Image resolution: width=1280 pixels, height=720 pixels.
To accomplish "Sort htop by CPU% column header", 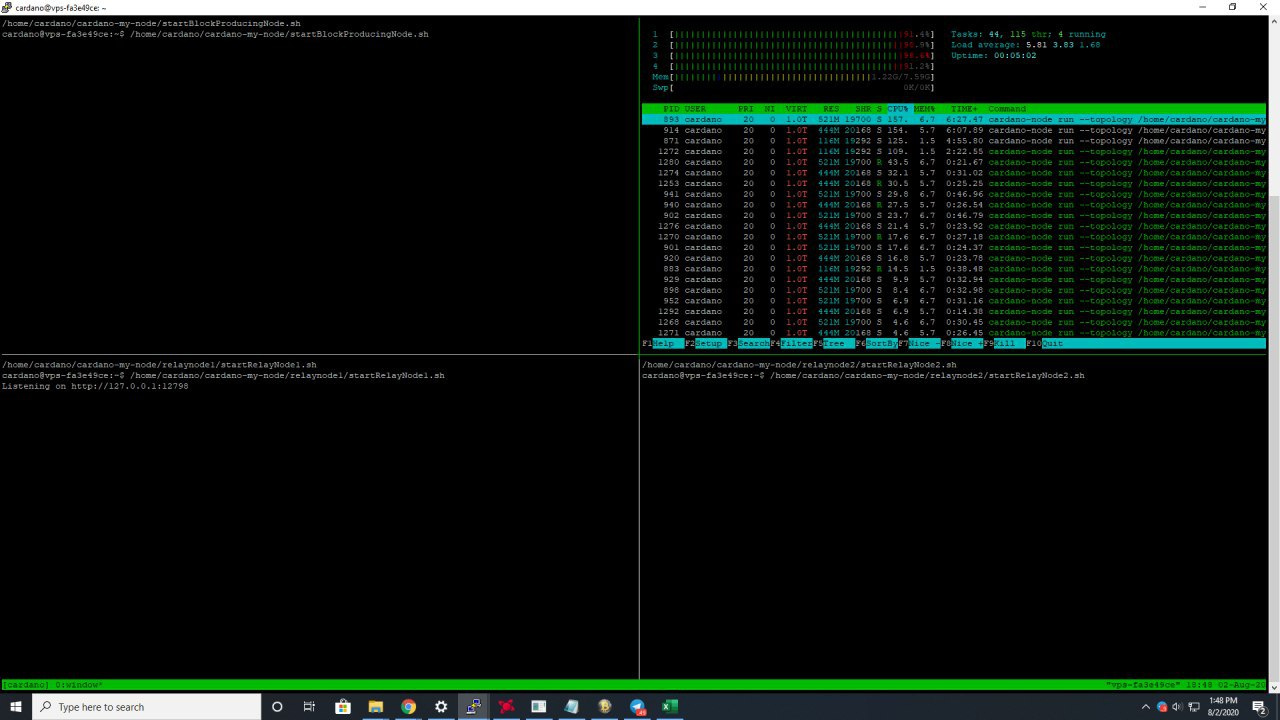I will click(898, 109).
